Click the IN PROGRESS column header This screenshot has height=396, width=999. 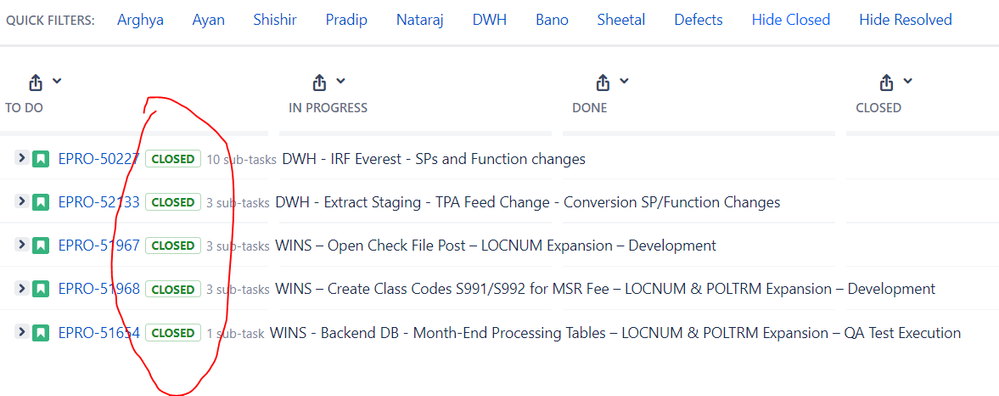328,108
